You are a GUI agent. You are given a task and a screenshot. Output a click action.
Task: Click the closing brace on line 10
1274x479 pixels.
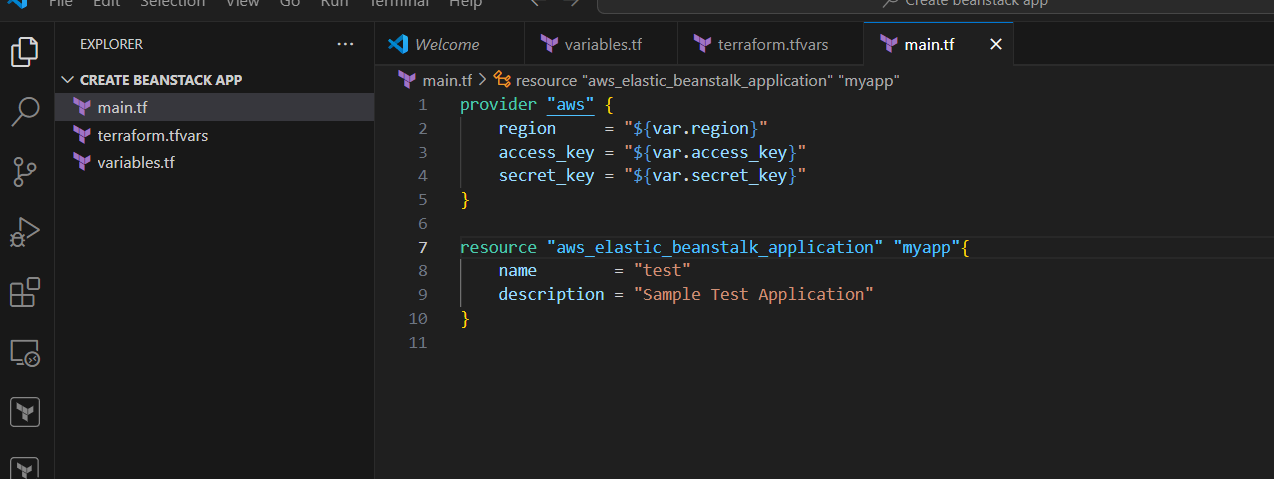[x=464, y=318]
